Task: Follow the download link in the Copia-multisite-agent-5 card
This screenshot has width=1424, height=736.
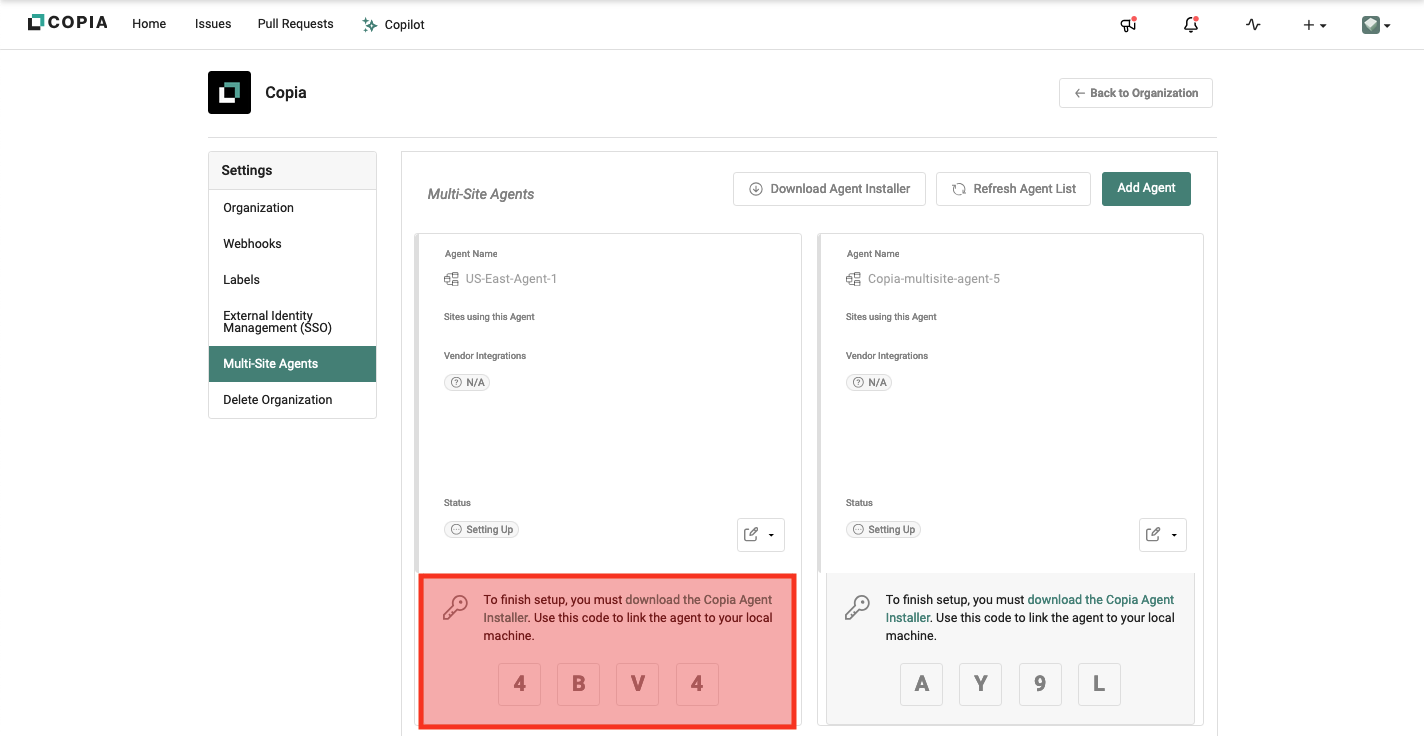Action: tap(1100, 600)
